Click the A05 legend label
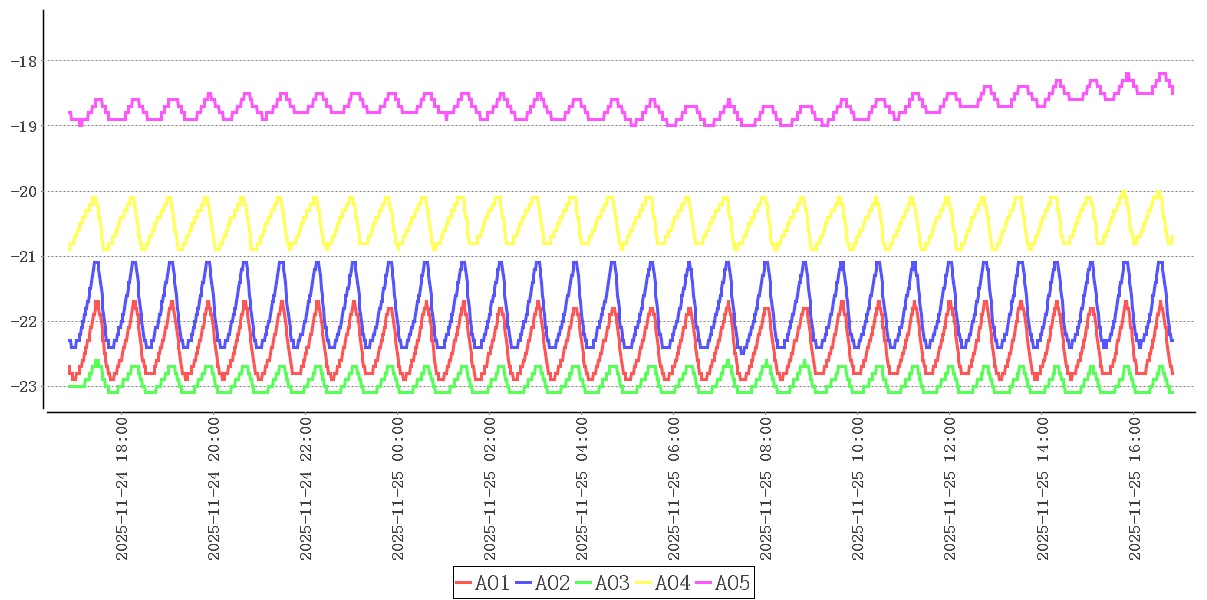 (732, 583)
